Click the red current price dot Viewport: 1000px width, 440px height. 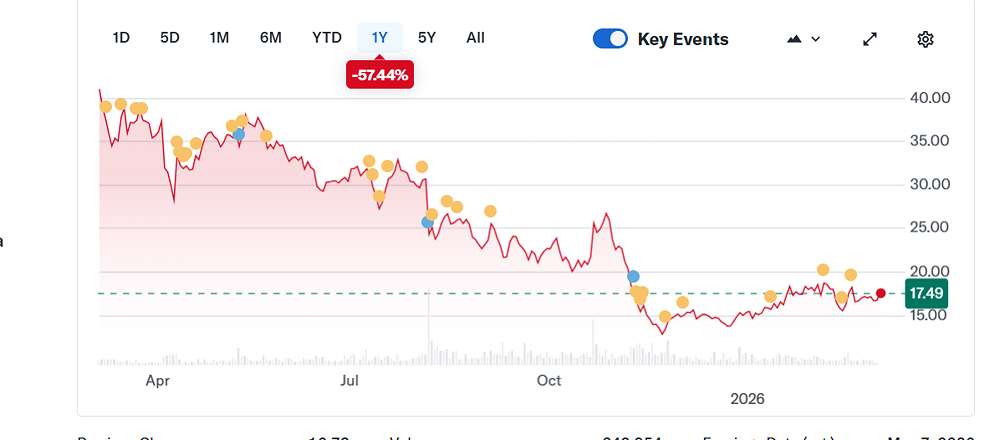coord(881,293)
